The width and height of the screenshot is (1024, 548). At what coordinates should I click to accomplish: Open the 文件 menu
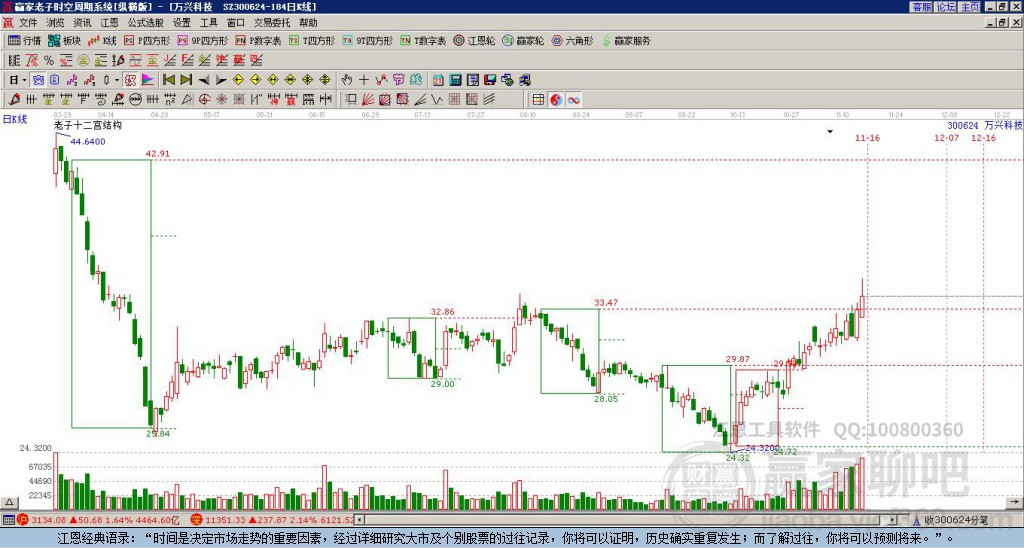pos(28,23)
